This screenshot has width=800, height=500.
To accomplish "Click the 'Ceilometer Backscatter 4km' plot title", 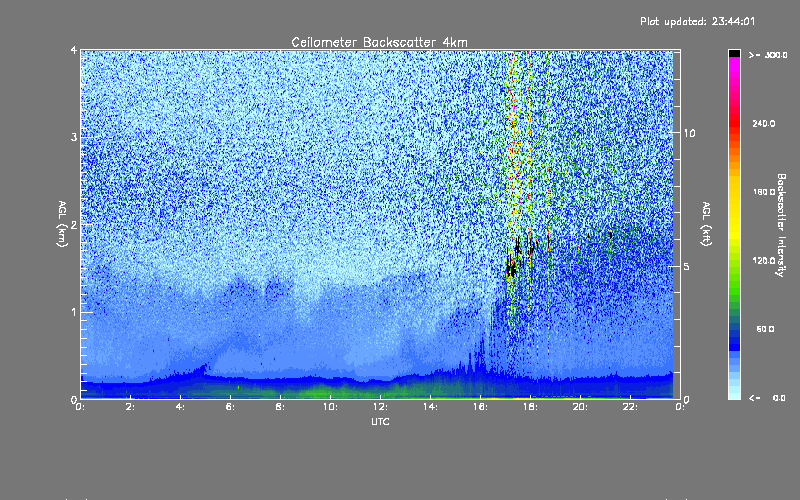I will point(379,42).
